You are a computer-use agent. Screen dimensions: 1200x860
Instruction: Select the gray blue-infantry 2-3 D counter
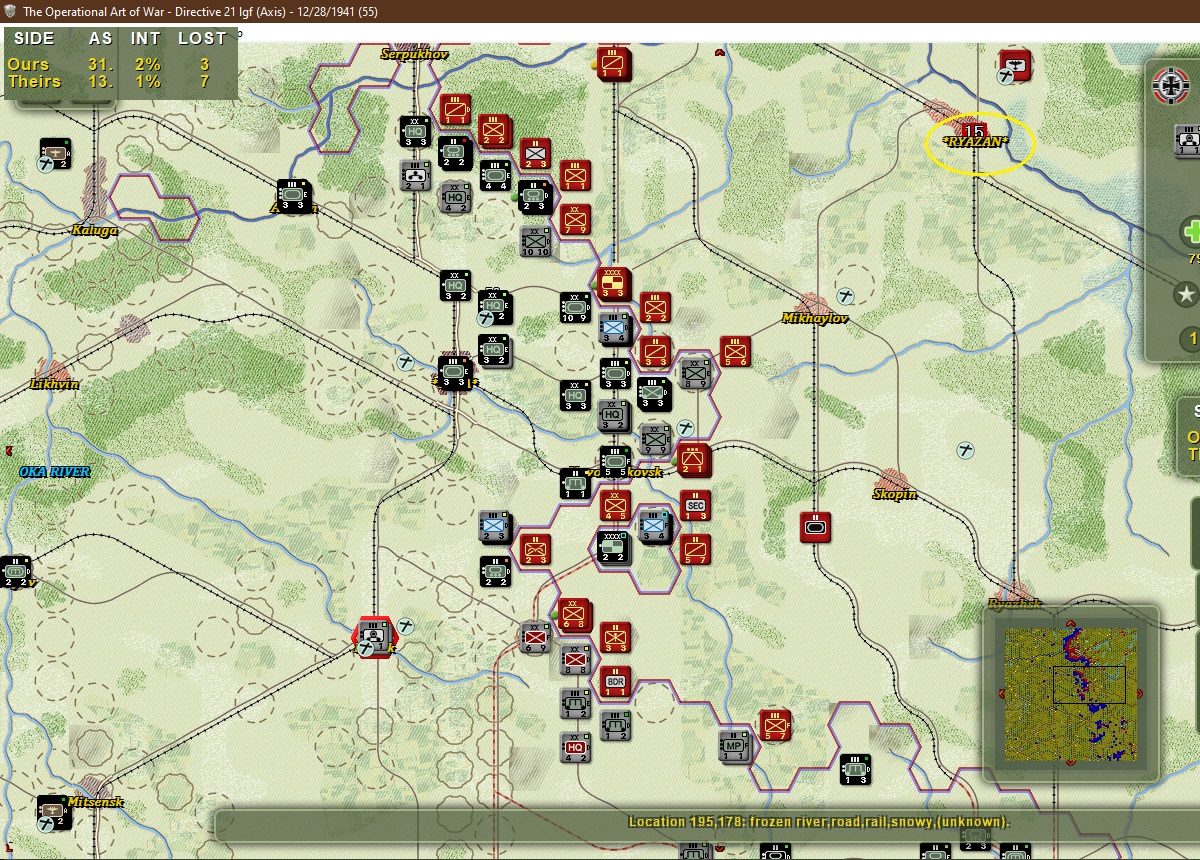[x=495, y=525]
